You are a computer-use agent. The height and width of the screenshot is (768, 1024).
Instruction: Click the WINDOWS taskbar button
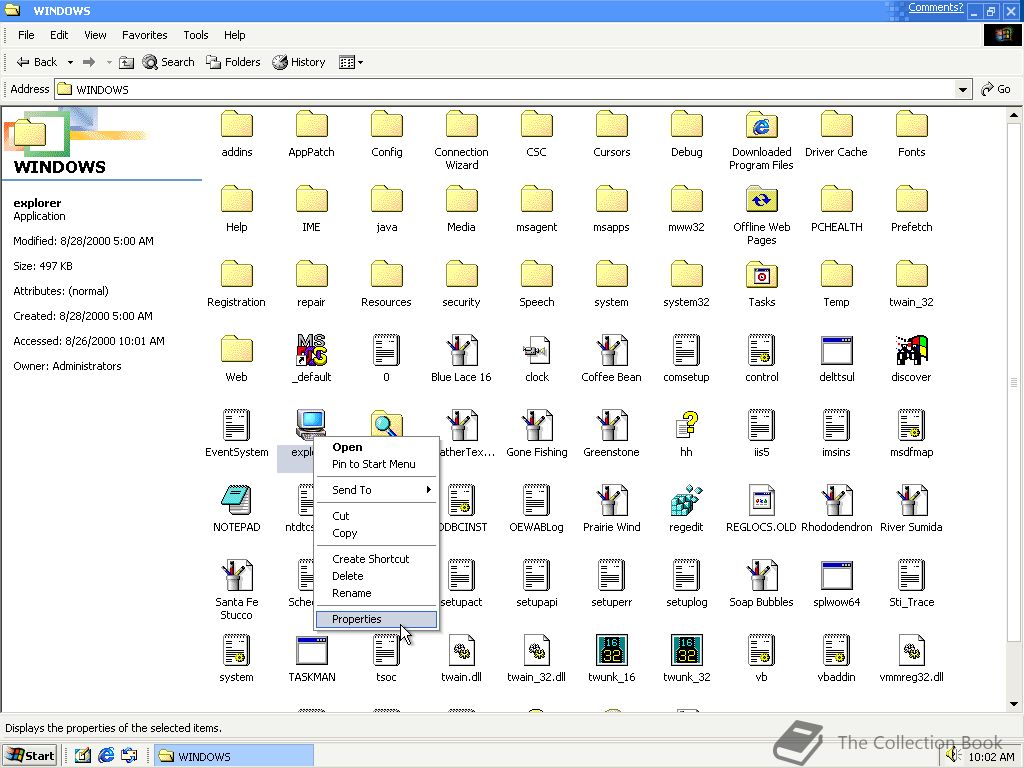click(234, 756)
